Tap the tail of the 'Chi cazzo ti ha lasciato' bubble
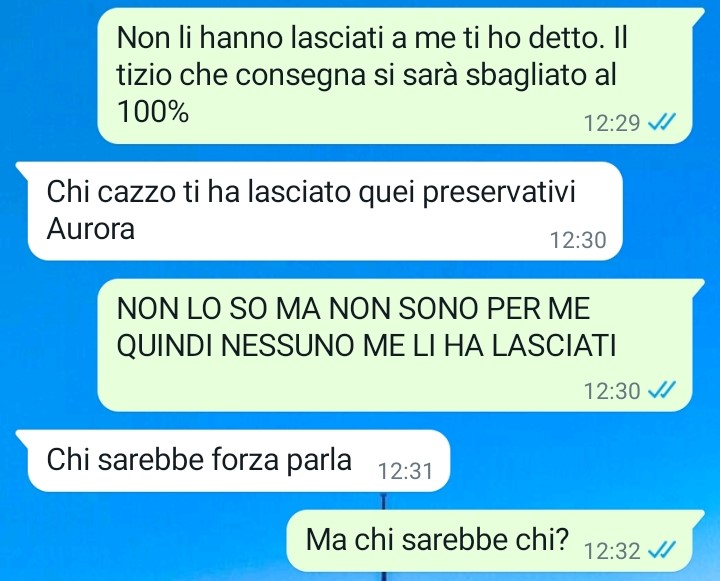The width and height of the screenshot is (720, 581). click(23, 169)
